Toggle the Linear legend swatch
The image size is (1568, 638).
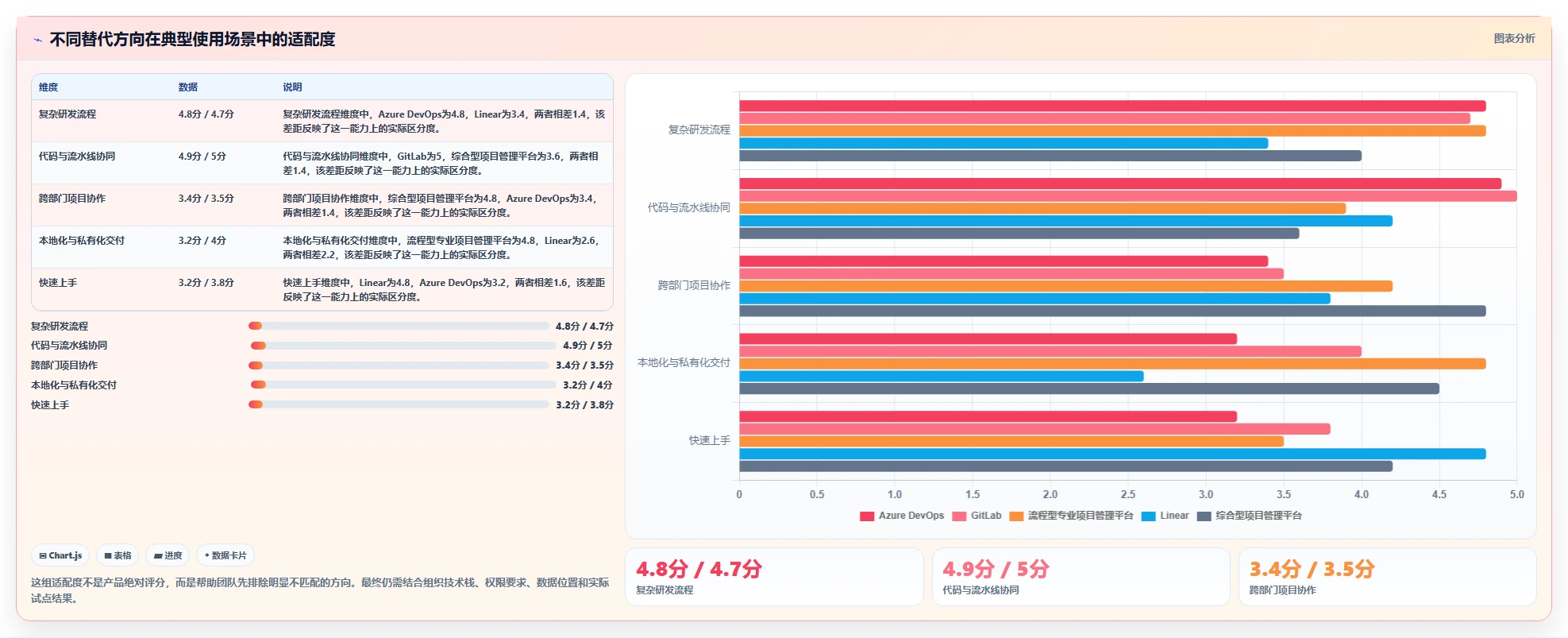click(x=1148, y=516)
